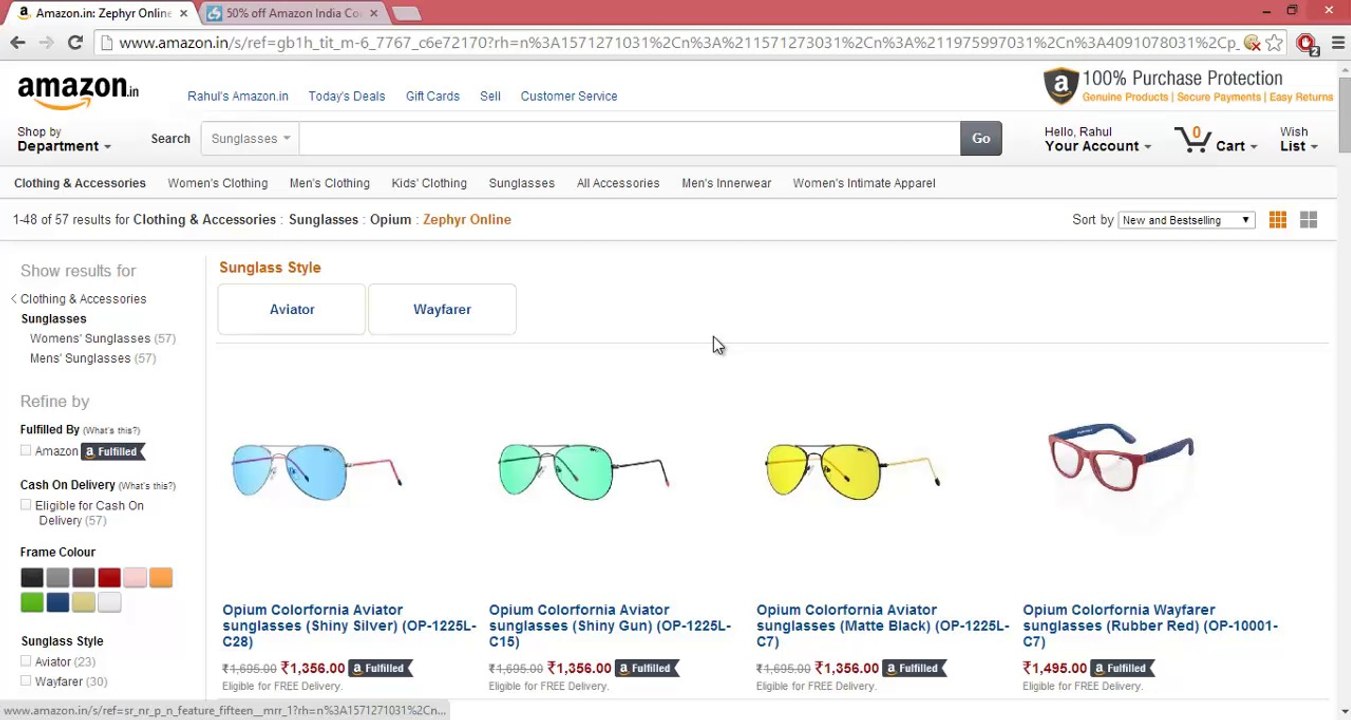Image resolution: width=1351 pixels, height=720 pixels.
Task: Open the Chrome hamburger menu
Action: pyautogui.click(x=1338, y=43)
